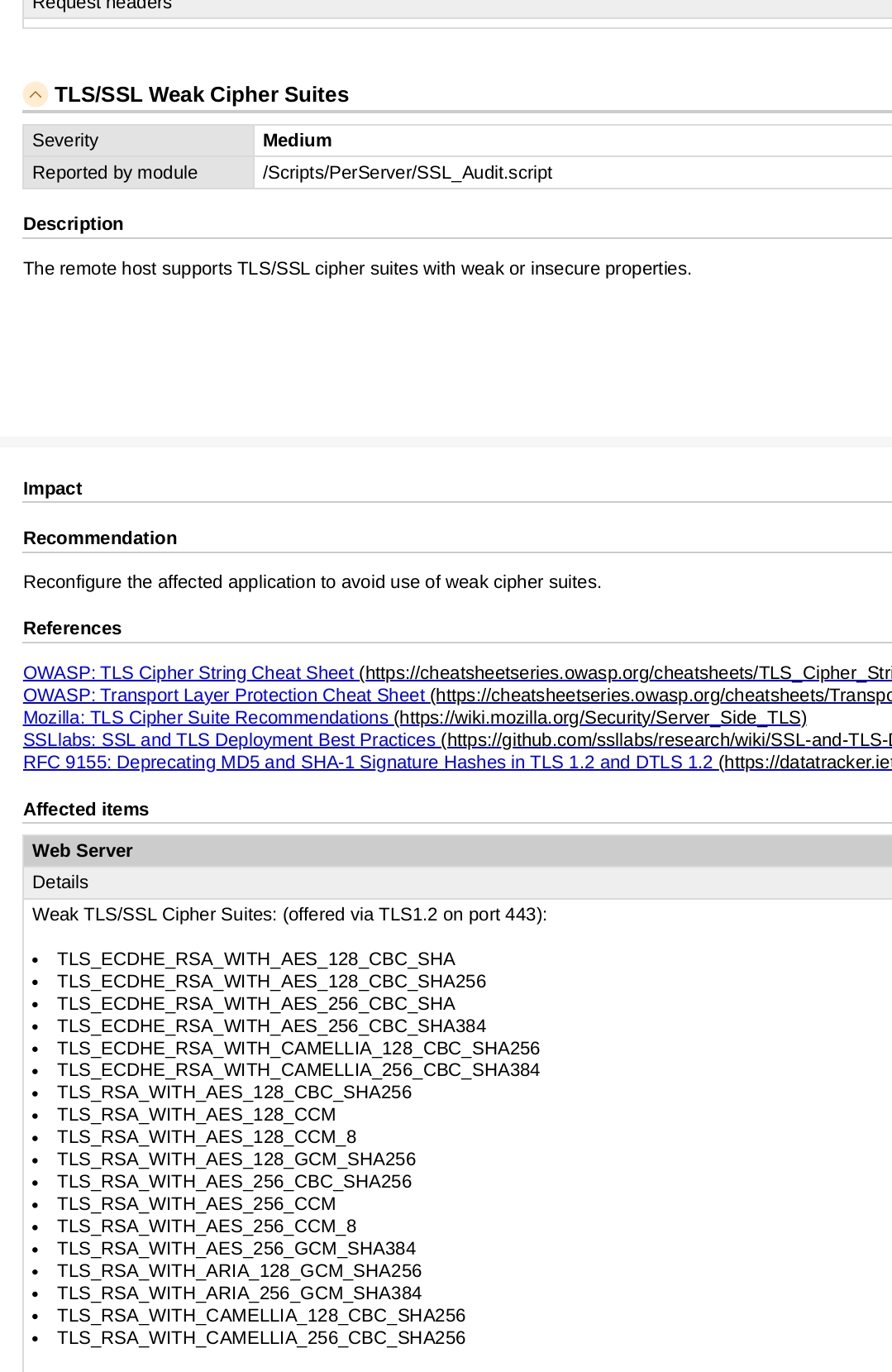Click the datatracker URL beside RFC 9155
The width and height of the screenshot is (892, 1372).
click(x=807, y=762)
